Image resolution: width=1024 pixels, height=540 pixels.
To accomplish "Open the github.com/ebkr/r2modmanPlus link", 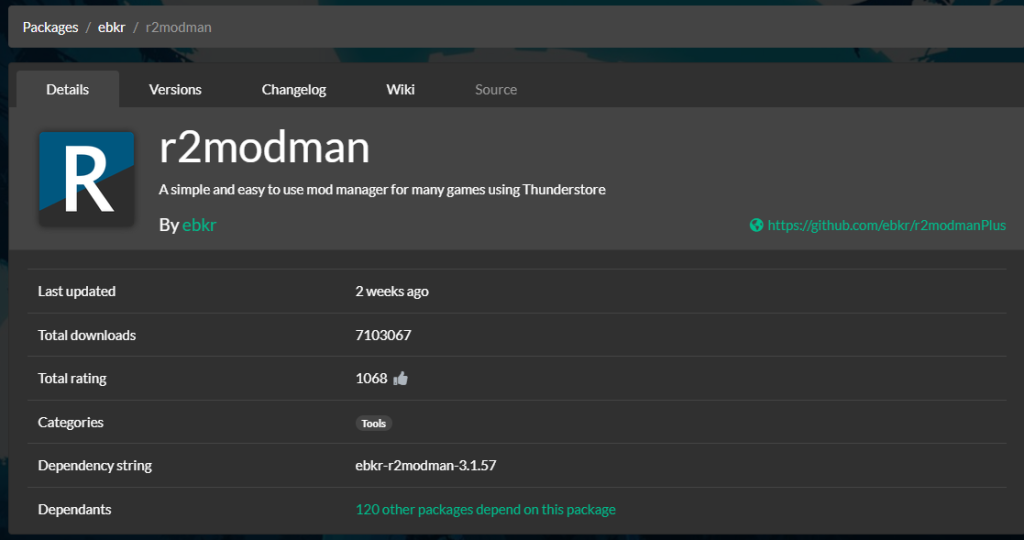I will [886, 225].
